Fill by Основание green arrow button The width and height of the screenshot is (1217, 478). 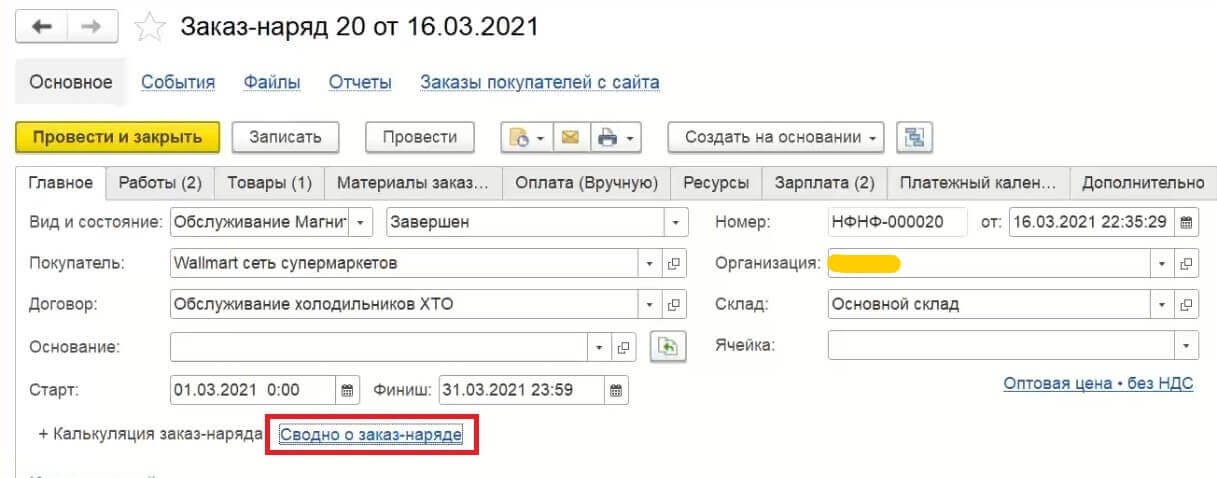pyautogui.click(x=667, y=348)
